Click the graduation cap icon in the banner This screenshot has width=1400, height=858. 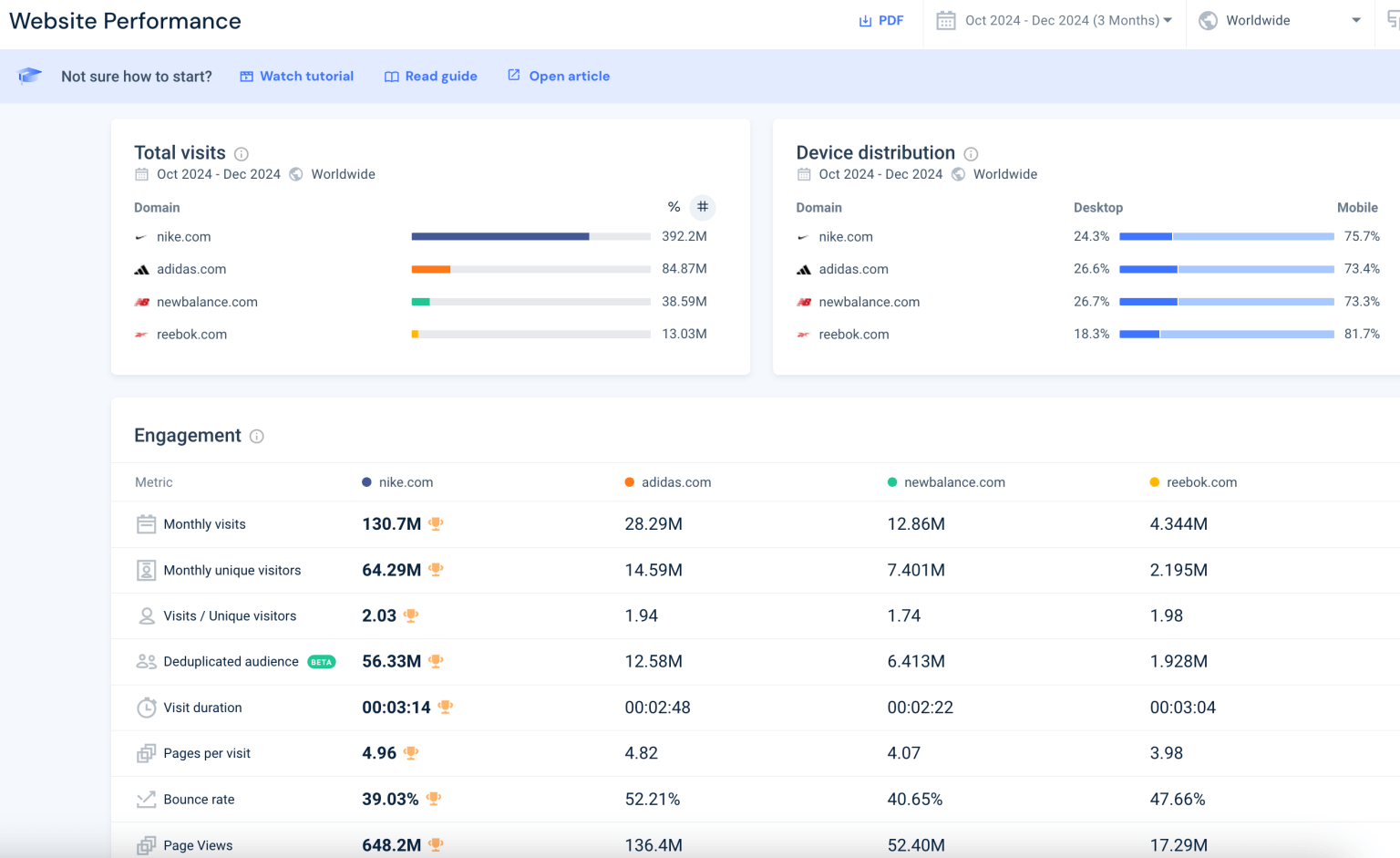click(30, 76)
